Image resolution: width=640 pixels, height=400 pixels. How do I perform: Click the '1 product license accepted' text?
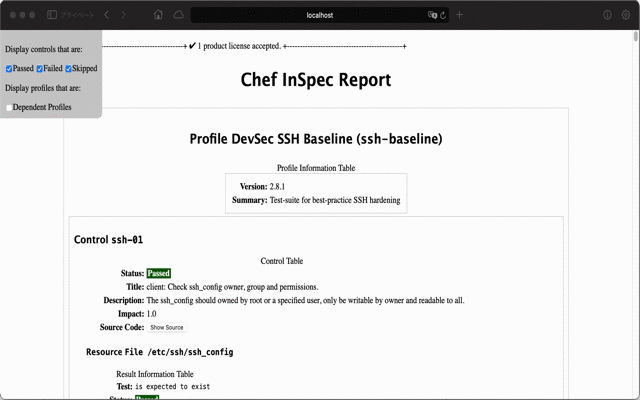239,46
